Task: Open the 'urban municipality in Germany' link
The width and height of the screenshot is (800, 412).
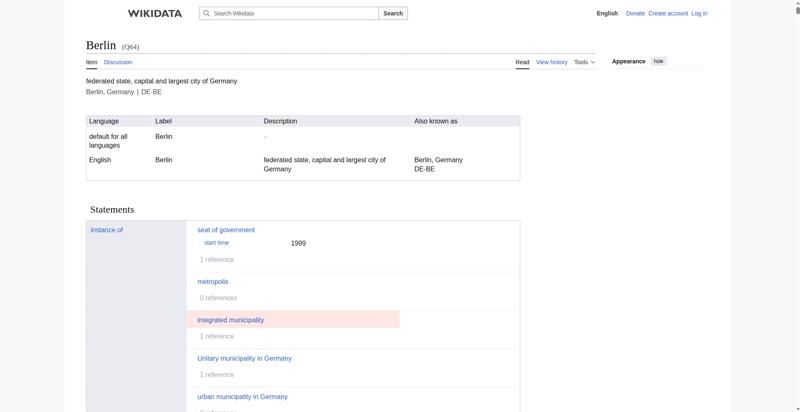Action: pyautogui.click(x=242, y=397)
